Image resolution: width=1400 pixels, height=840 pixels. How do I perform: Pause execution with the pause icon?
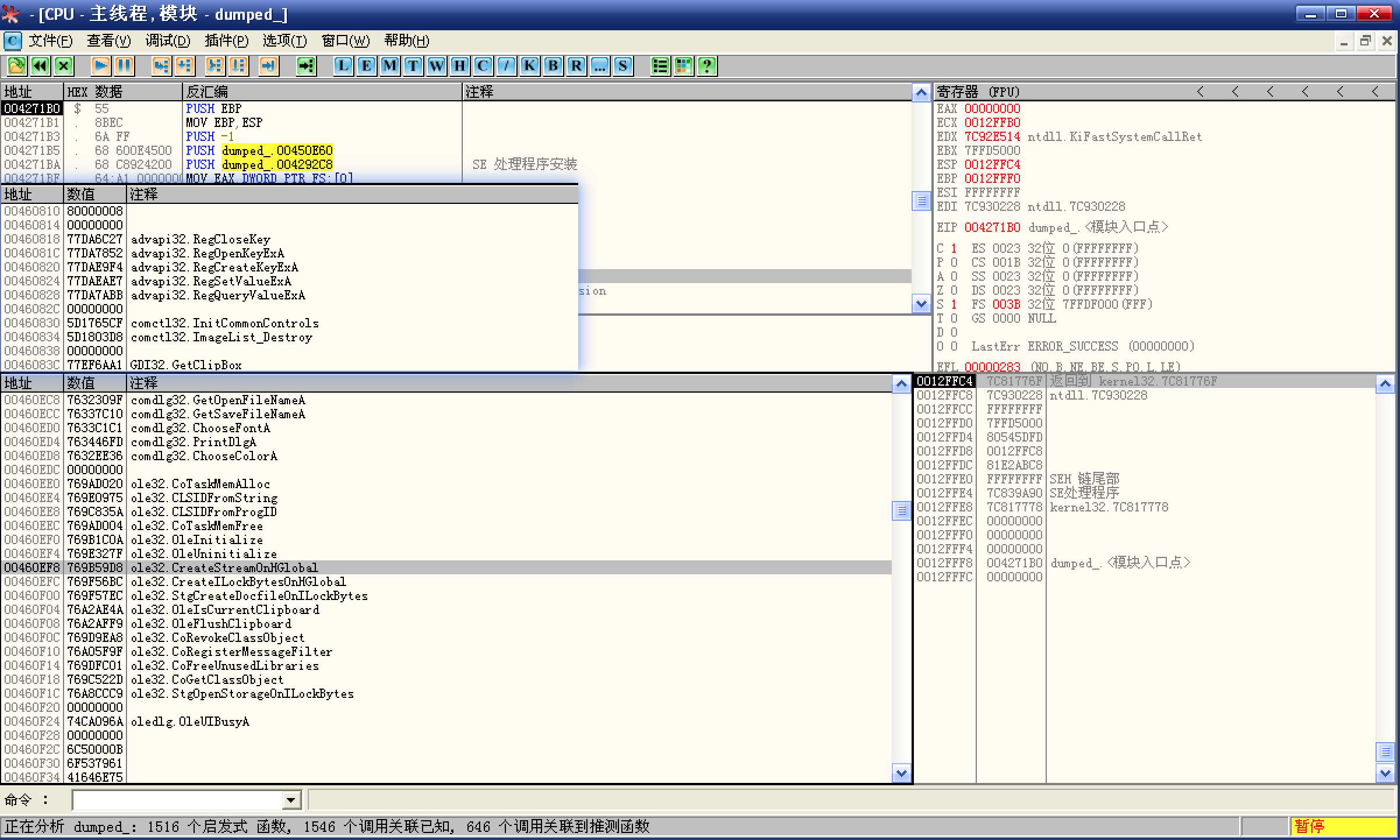[124, 66]
